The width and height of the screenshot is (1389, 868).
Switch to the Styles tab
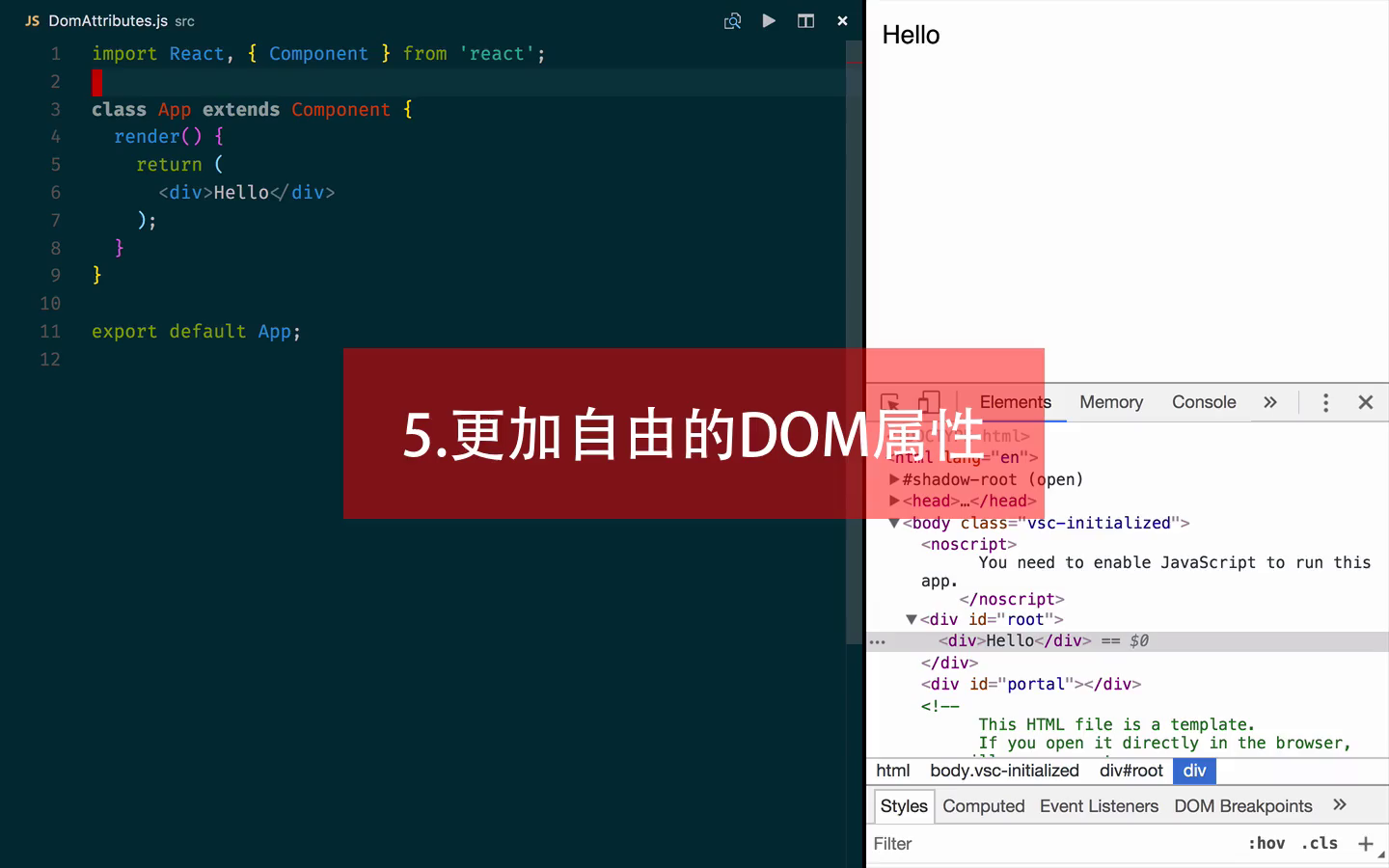click(904, 806)
